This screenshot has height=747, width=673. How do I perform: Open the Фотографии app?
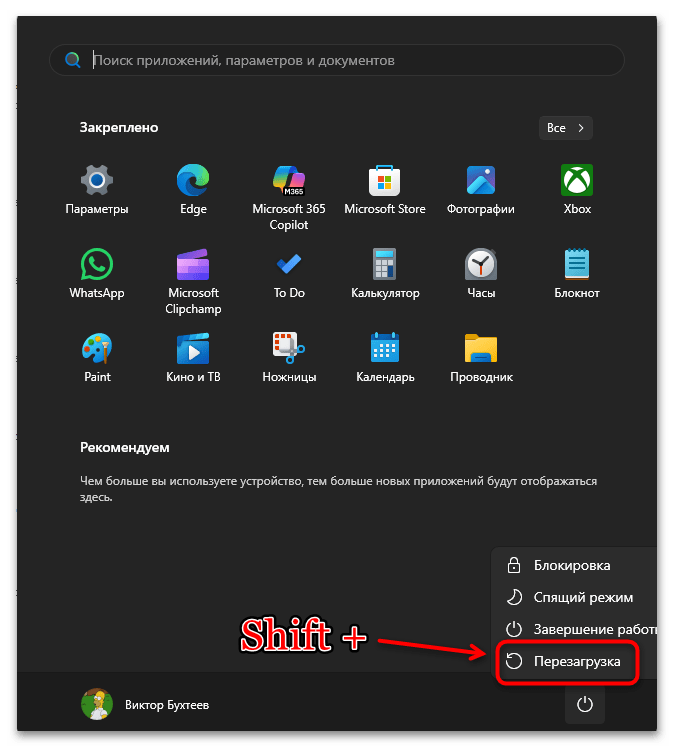point(481,190)
